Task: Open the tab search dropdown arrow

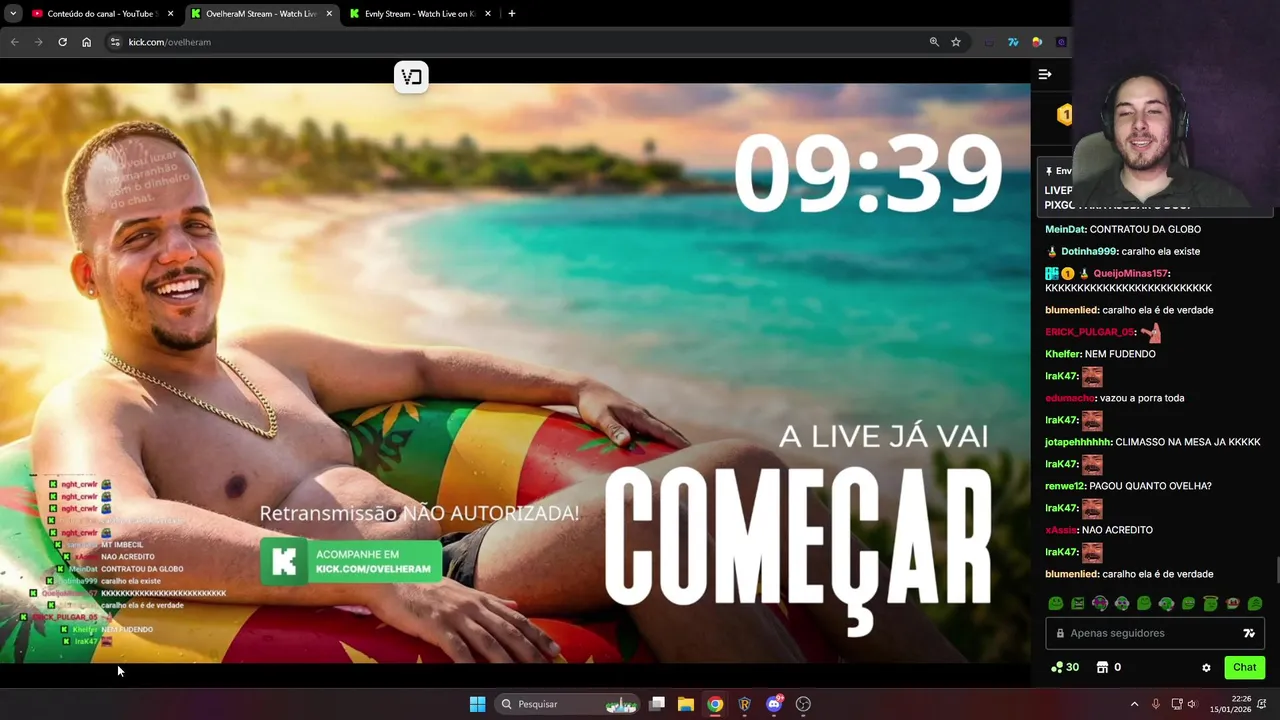Action: 13,13
